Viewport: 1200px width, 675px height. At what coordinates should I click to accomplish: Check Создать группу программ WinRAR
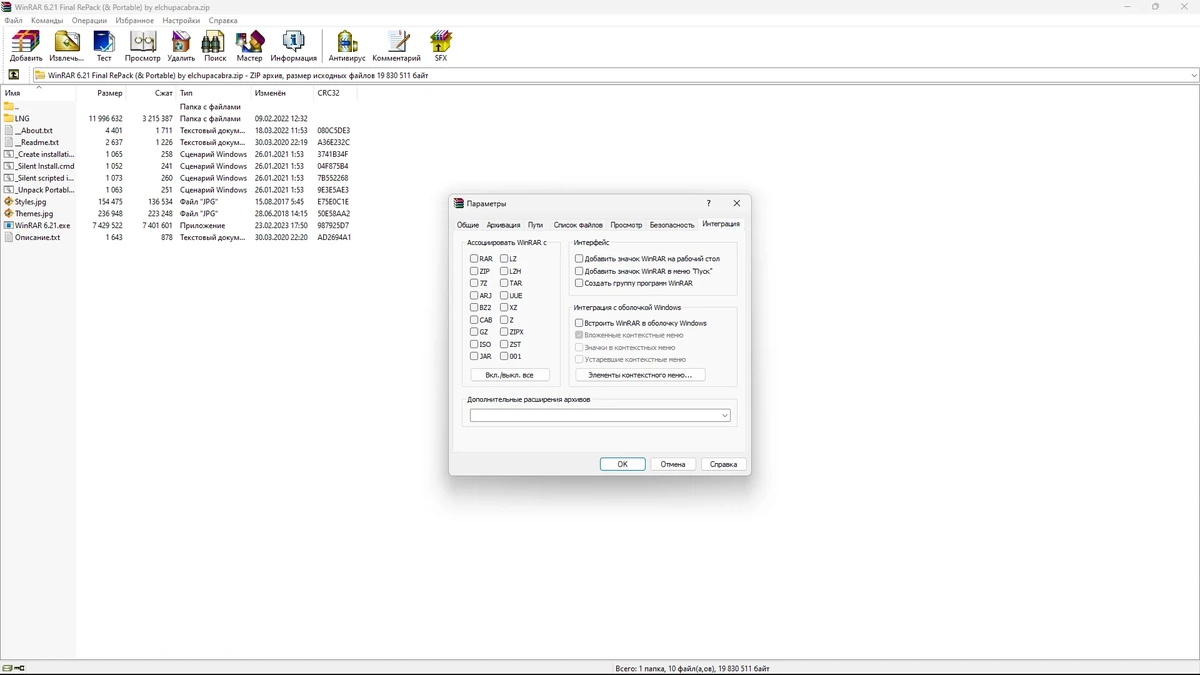579,283
